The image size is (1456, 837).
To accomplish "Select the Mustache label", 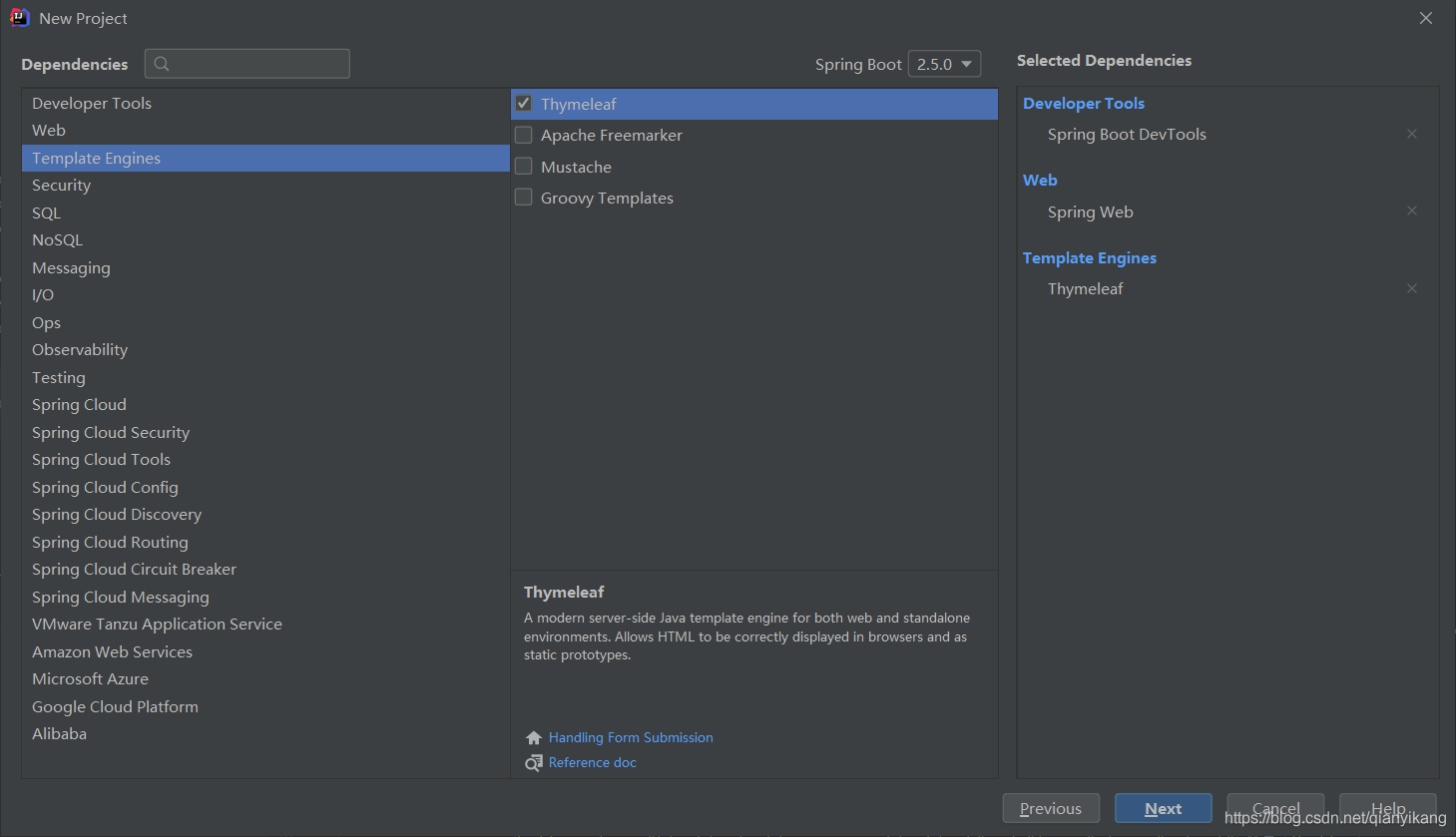I will coord(576,167).
